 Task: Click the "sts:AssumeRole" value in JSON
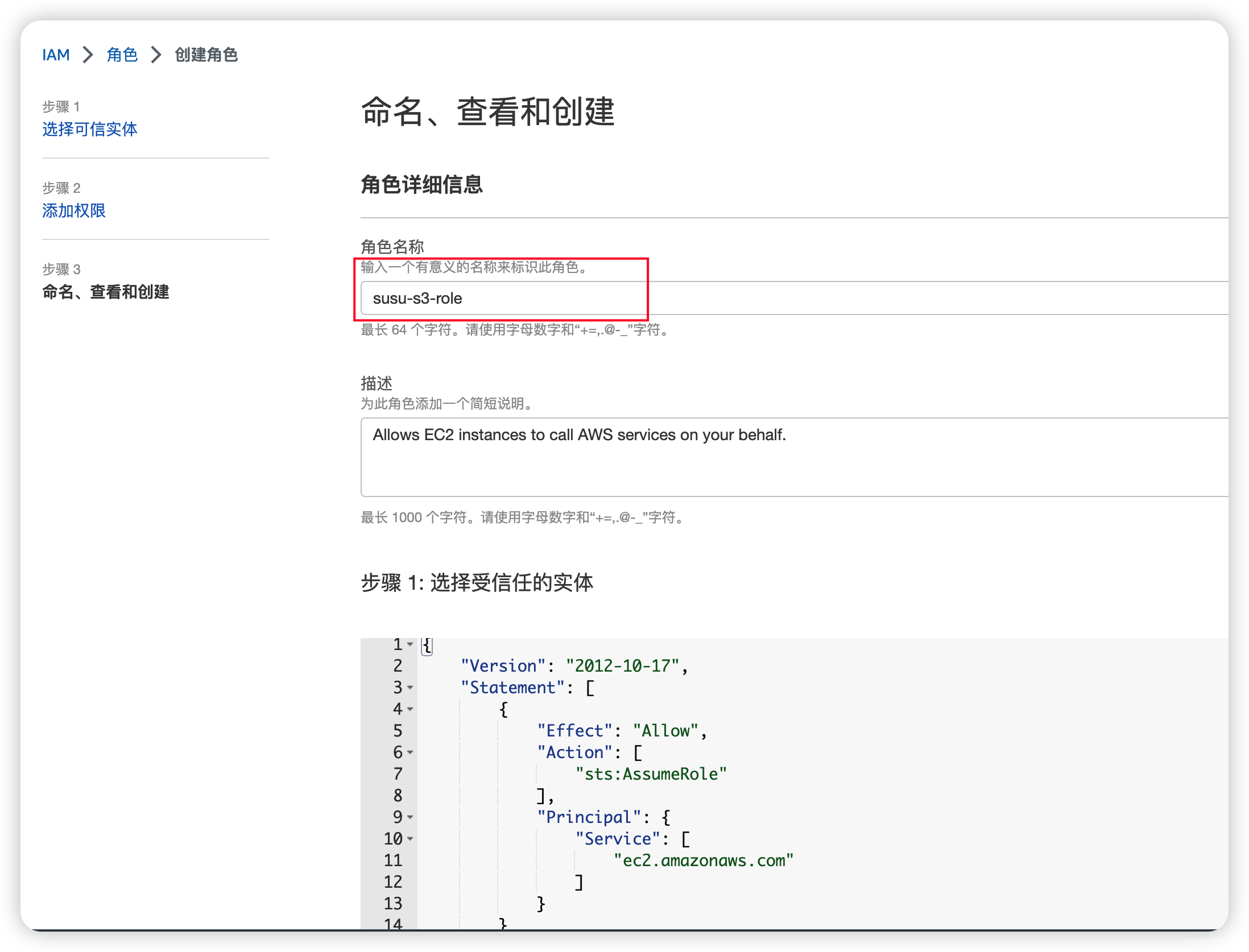[651, 774]
